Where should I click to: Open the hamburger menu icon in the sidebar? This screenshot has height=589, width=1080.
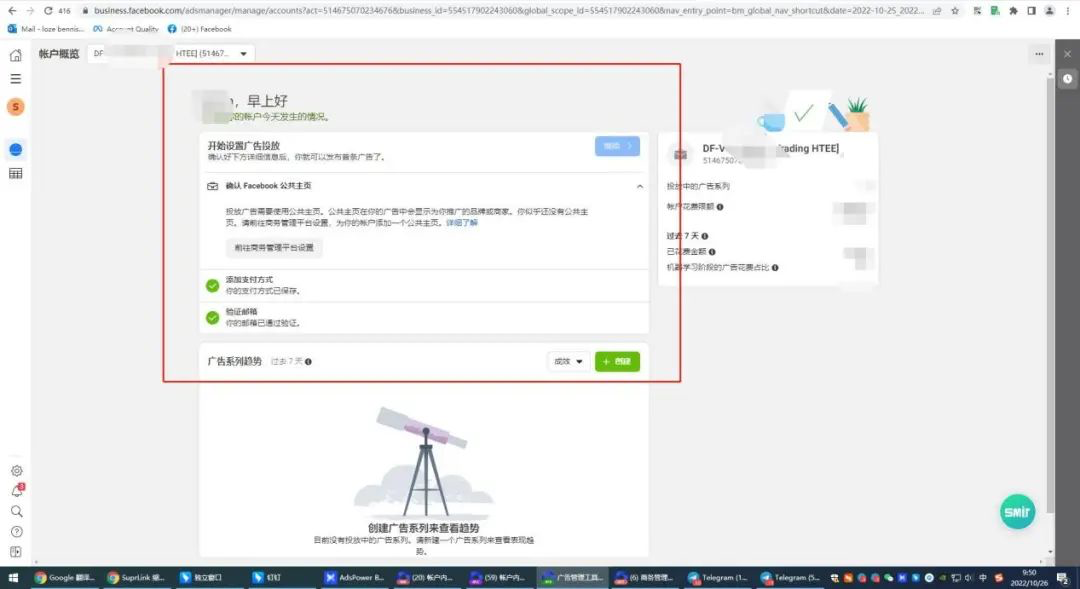[15, 79]
